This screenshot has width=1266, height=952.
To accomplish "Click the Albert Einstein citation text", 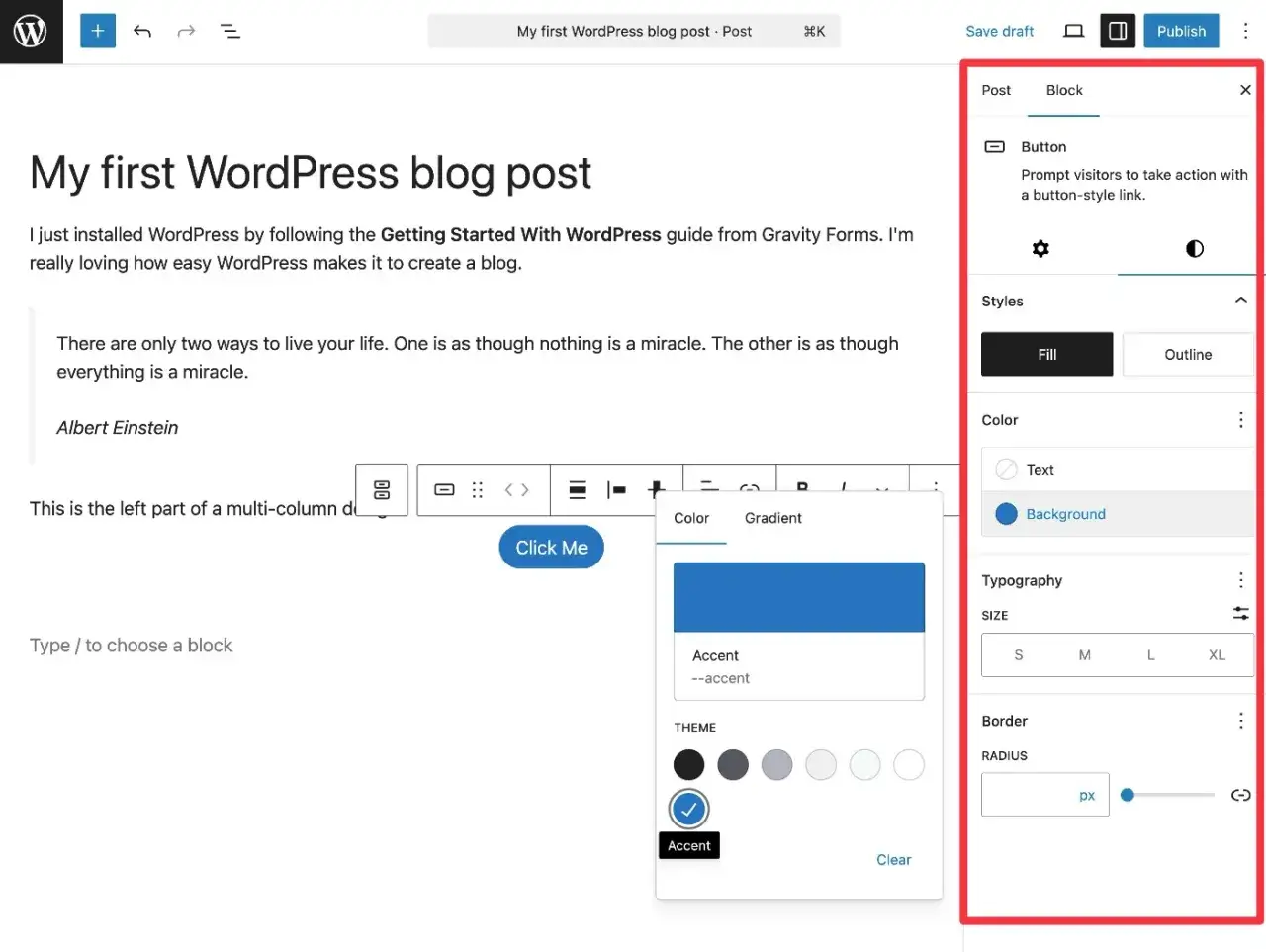I will pyautogui.click(x=118, y=428).
